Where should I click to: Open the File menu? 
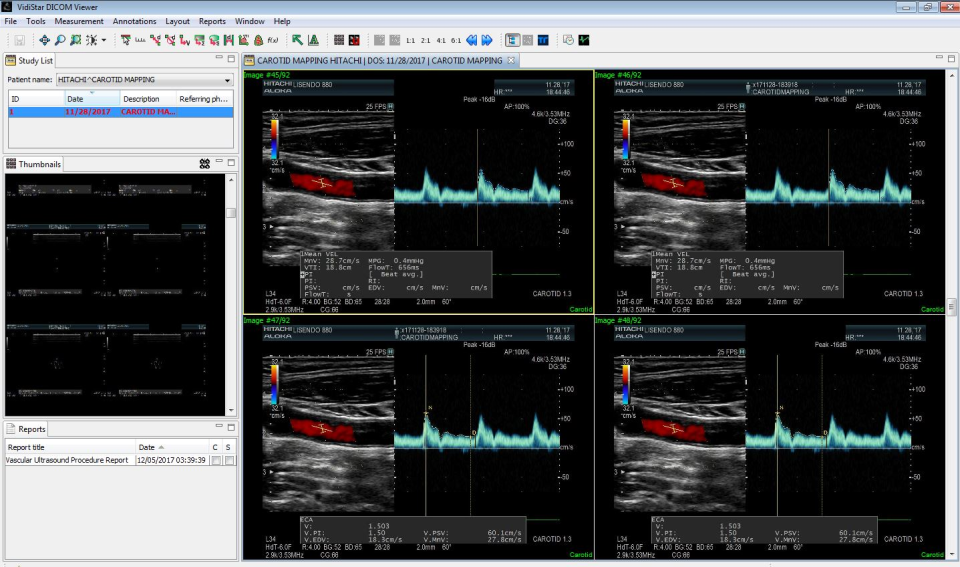pos(11,21)
